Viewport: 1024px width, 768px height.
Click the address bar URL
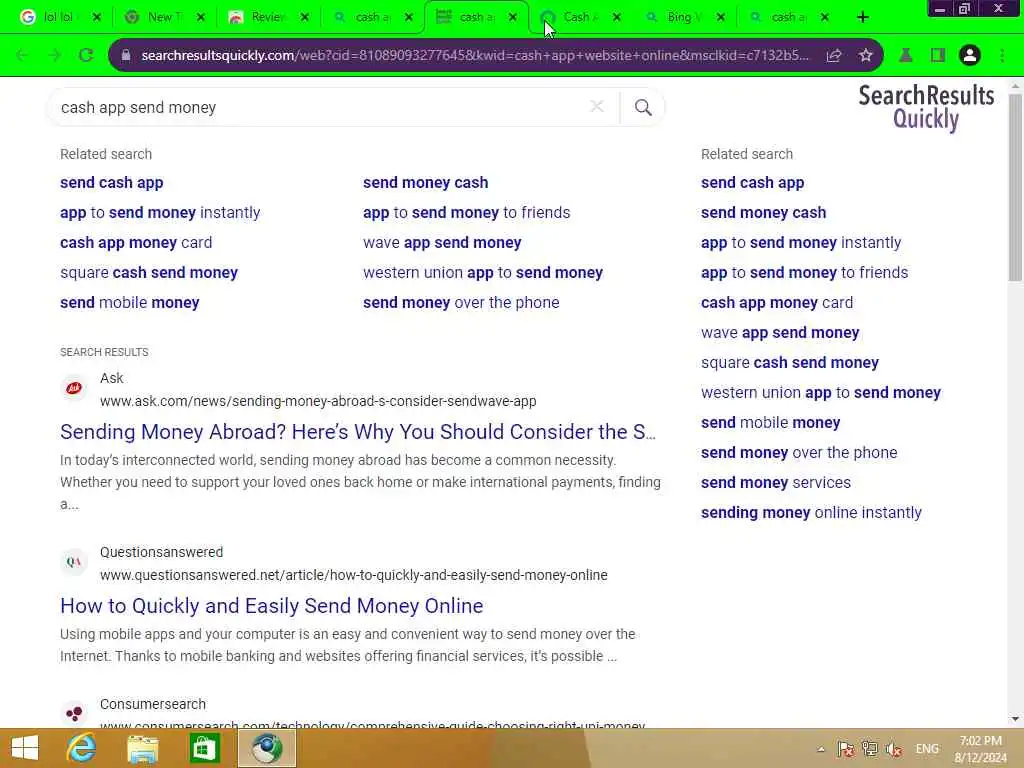pos(474,56)
